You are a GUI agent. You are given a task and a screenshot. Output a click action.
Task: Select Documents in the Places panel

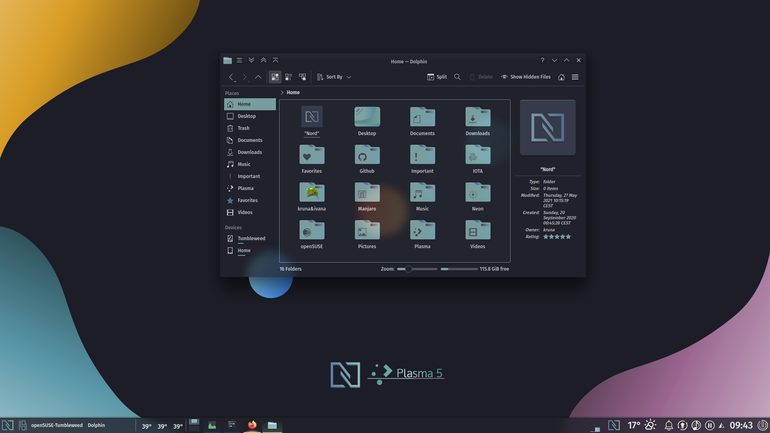[x=250, y=140]
